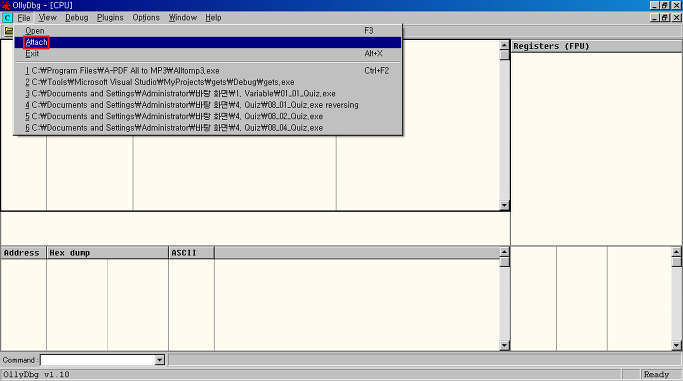Click scroll down arrow of stack pane

[676, 345]
